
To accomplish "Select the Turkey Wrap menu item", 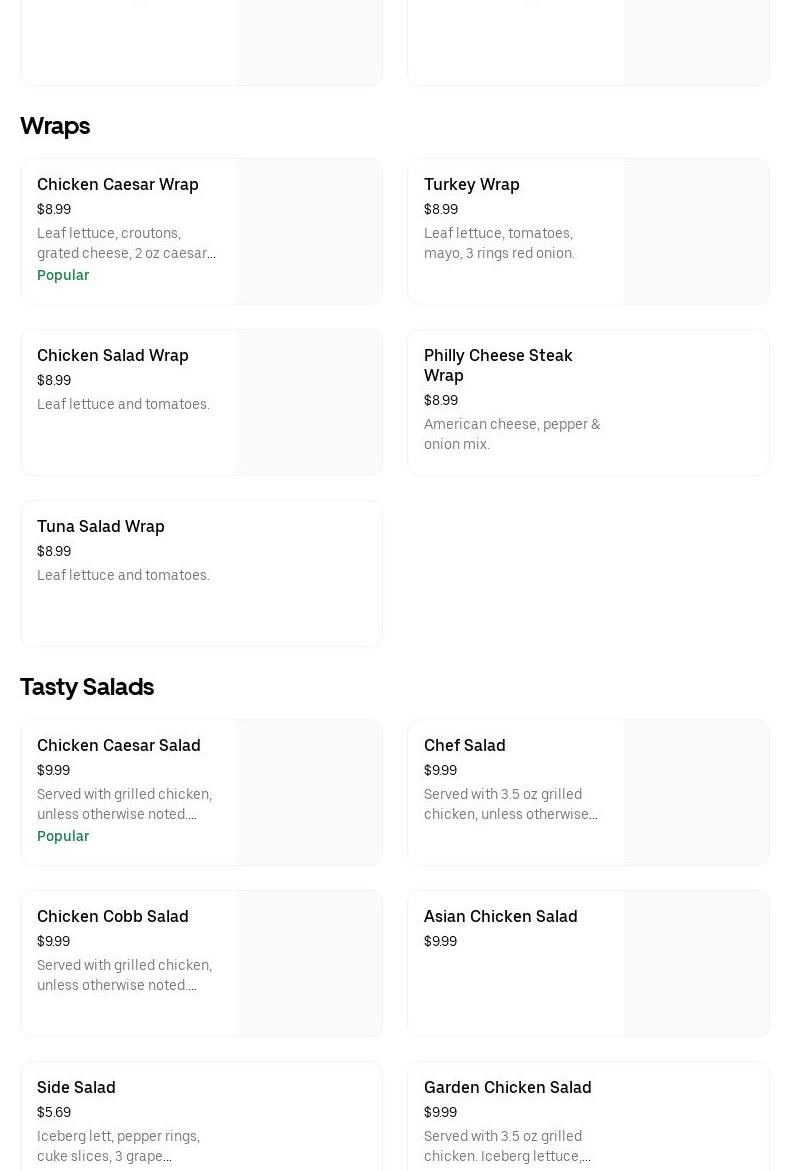I will pyautogui.click(x=471, y=185).
